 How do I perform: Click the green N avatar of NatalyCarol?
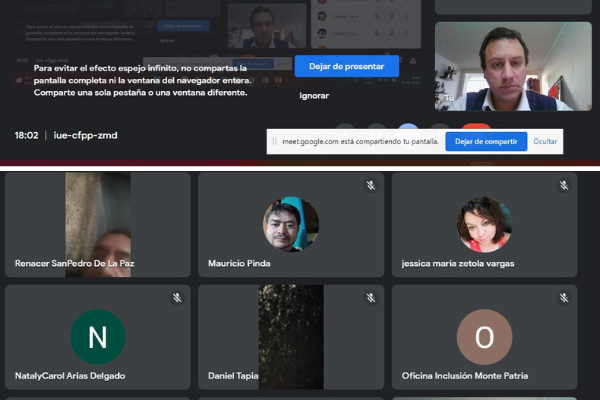[97, 337]
